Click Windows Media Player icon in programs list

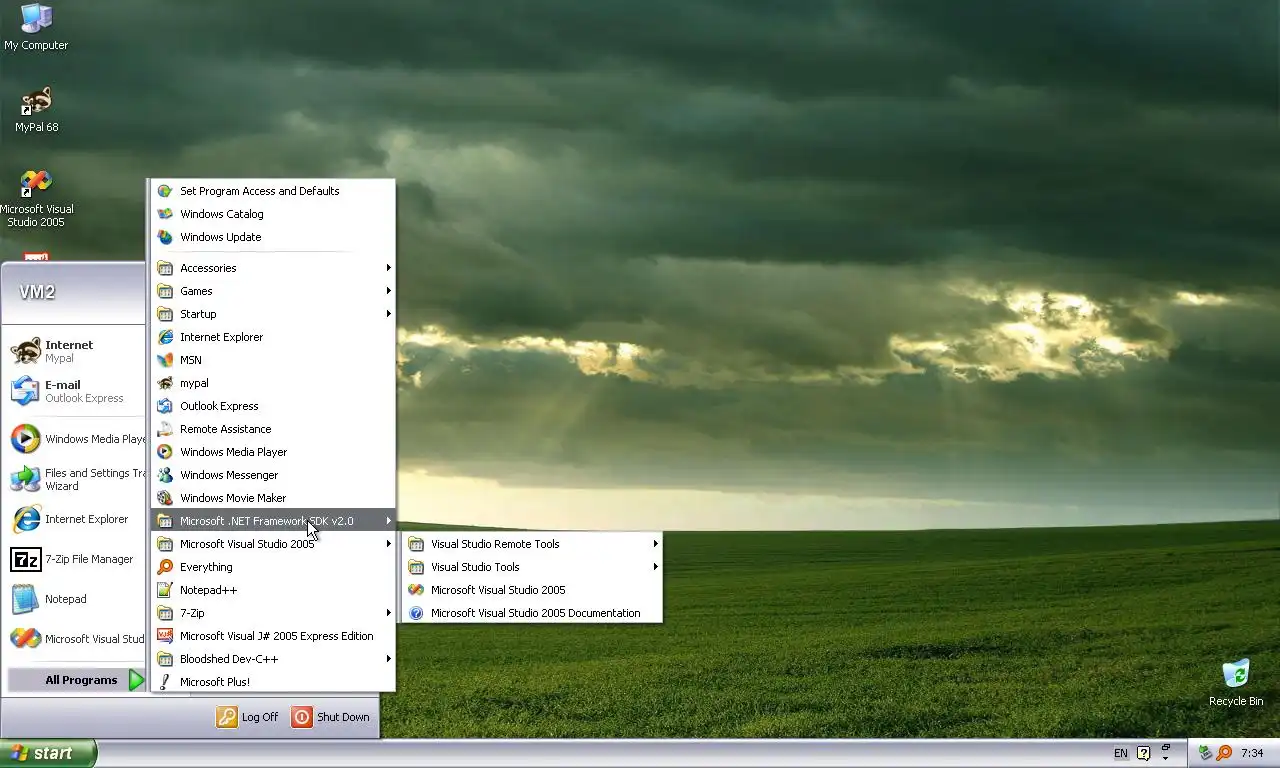click(165, 452)
